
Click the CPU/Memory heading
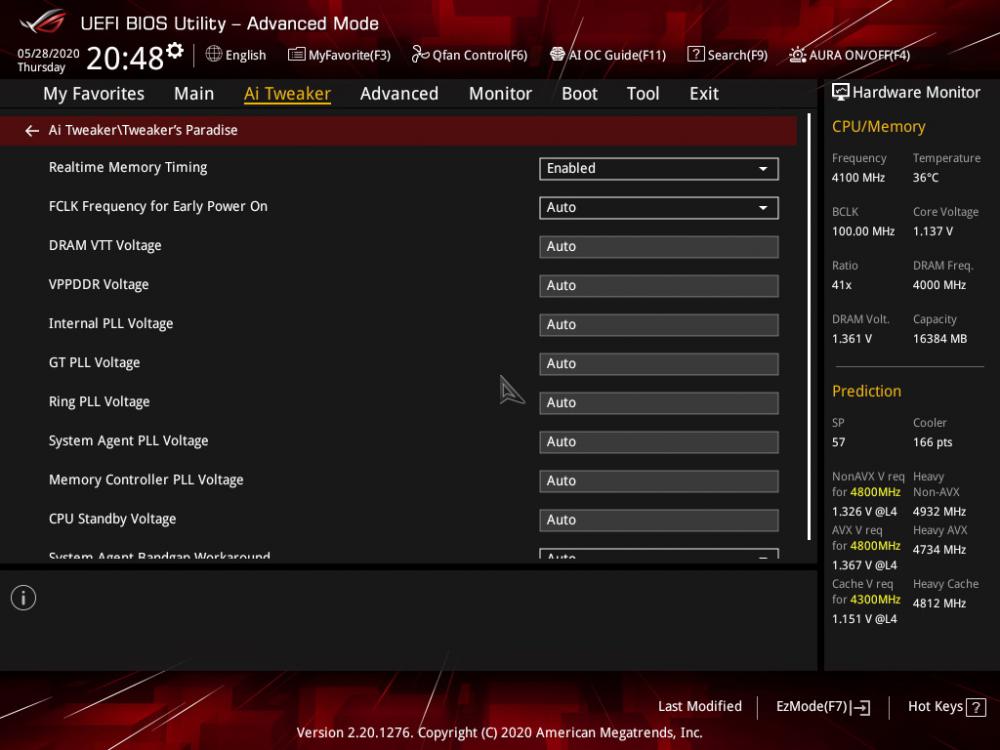pos(878,127)
